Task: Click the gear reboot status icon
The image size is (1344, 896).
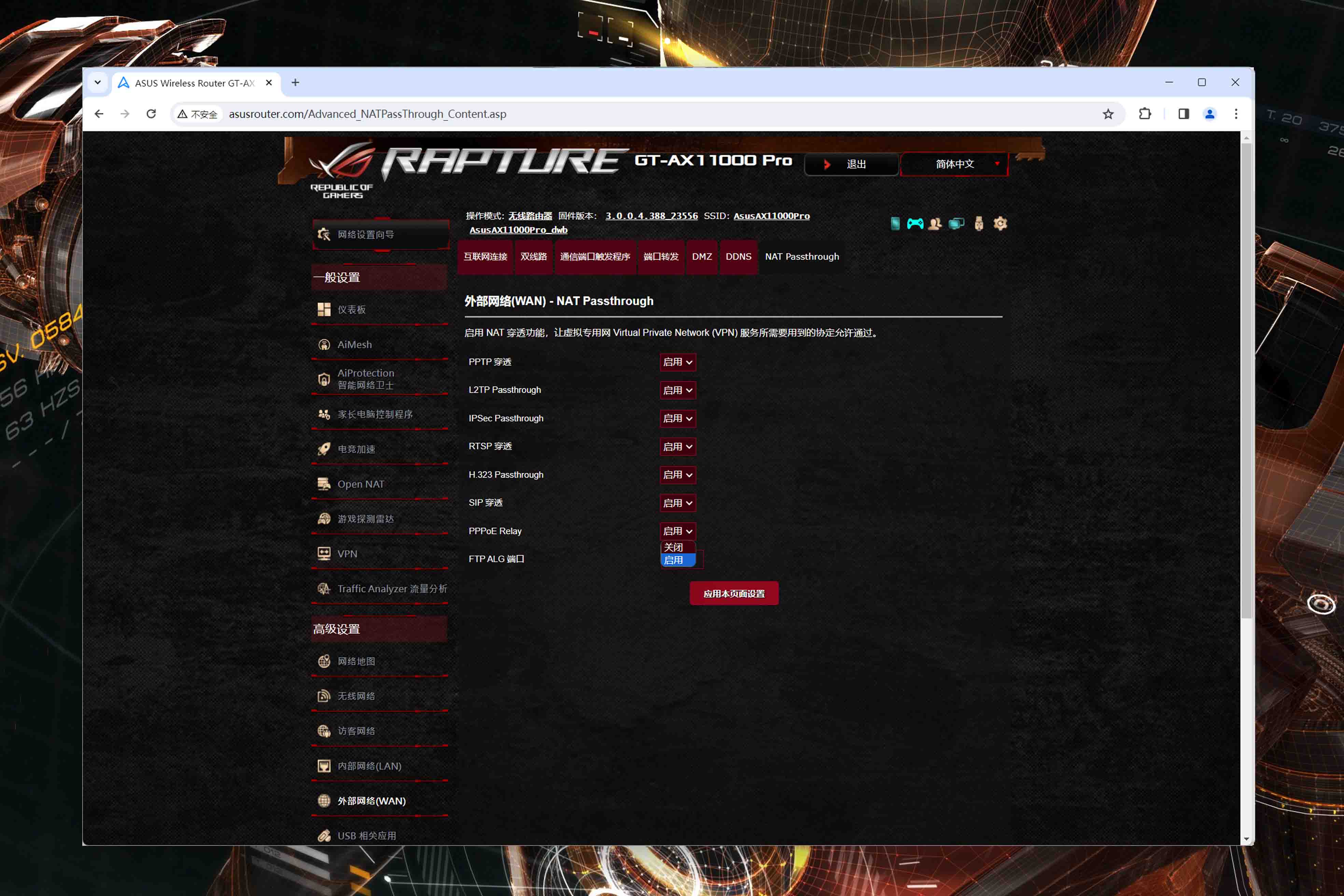Action: pyautogui.click(x=1000, y=223)
